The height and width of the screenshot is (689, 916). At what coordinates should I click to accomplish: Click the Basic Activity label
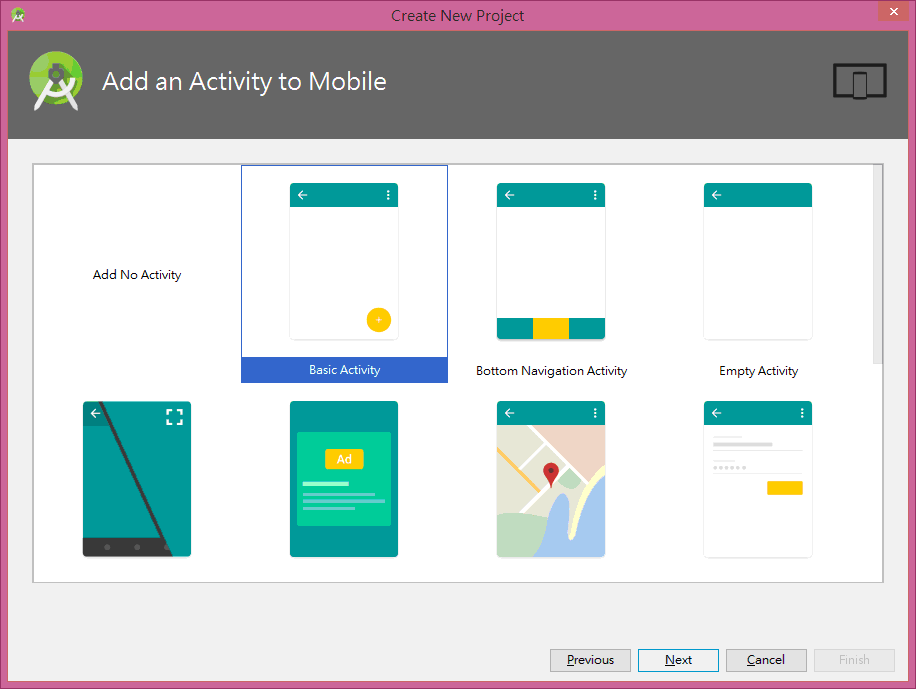coord(344,370)
